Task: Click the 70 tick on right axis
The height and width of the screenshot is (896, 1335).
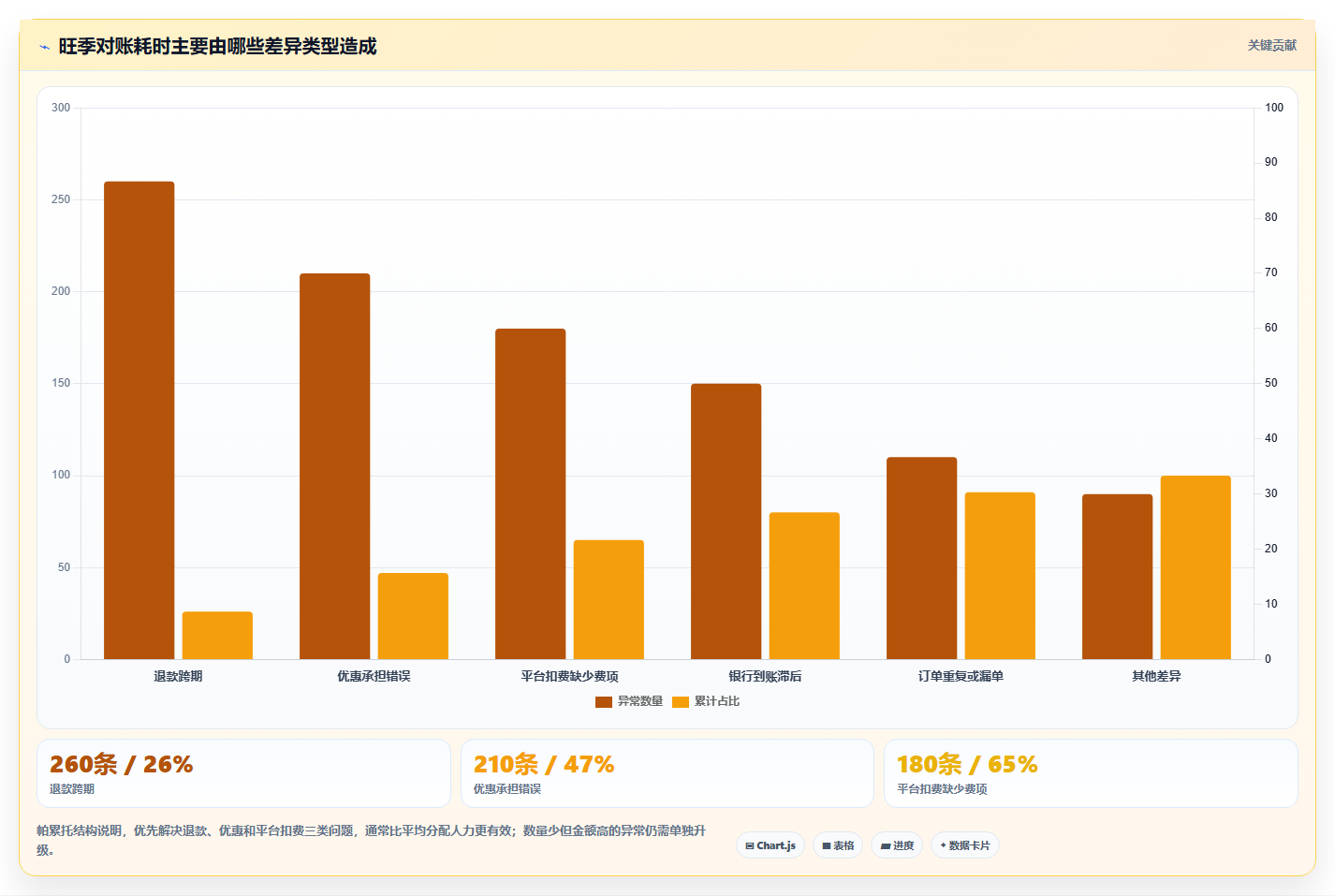Action: (x=1271, y=272)
